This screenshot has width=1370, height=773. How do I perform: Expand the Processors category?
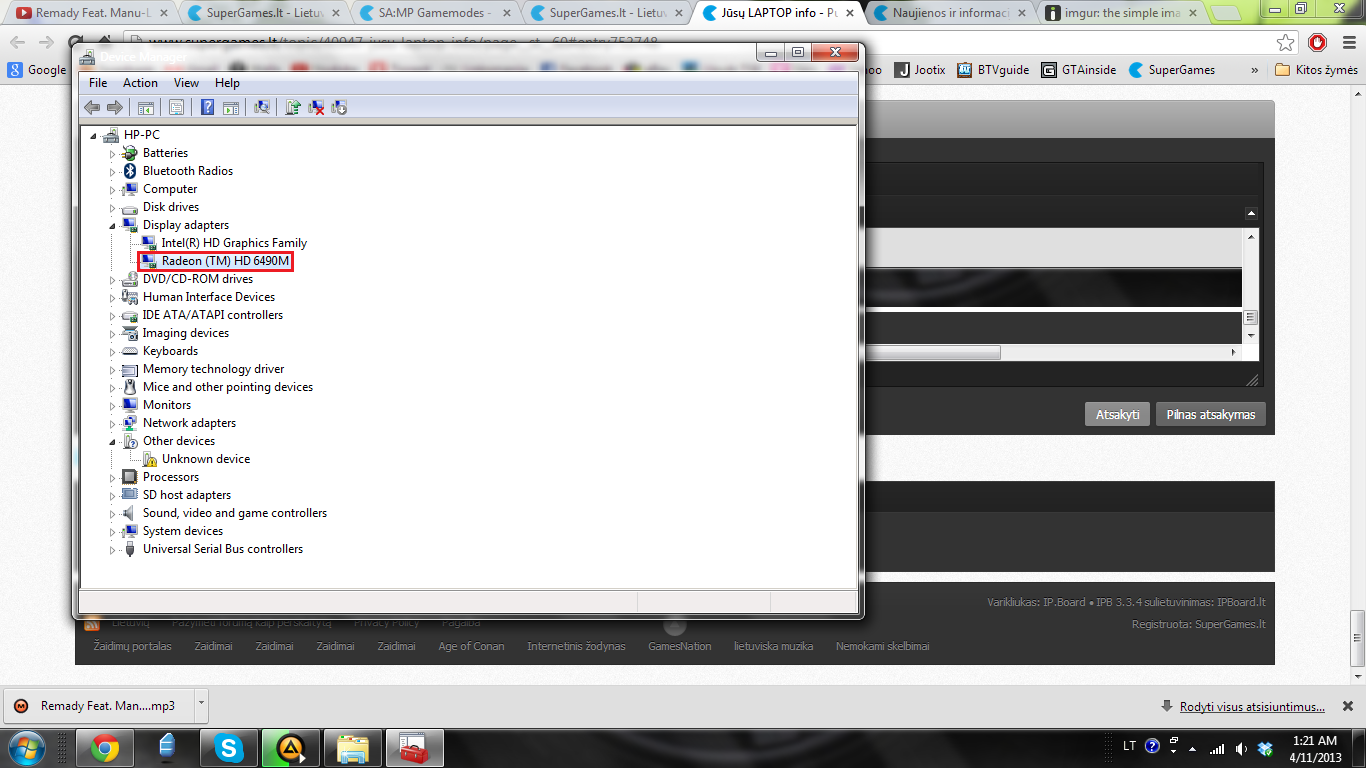coord(113,478)
